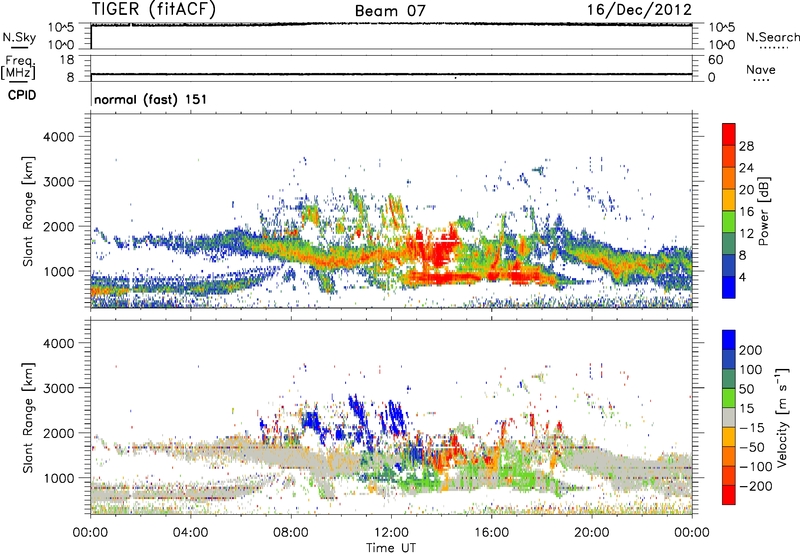Click the plot title 'TIGER (fitACF)'
This screenshot has height=554, width=800.
(x=154, y=9)
